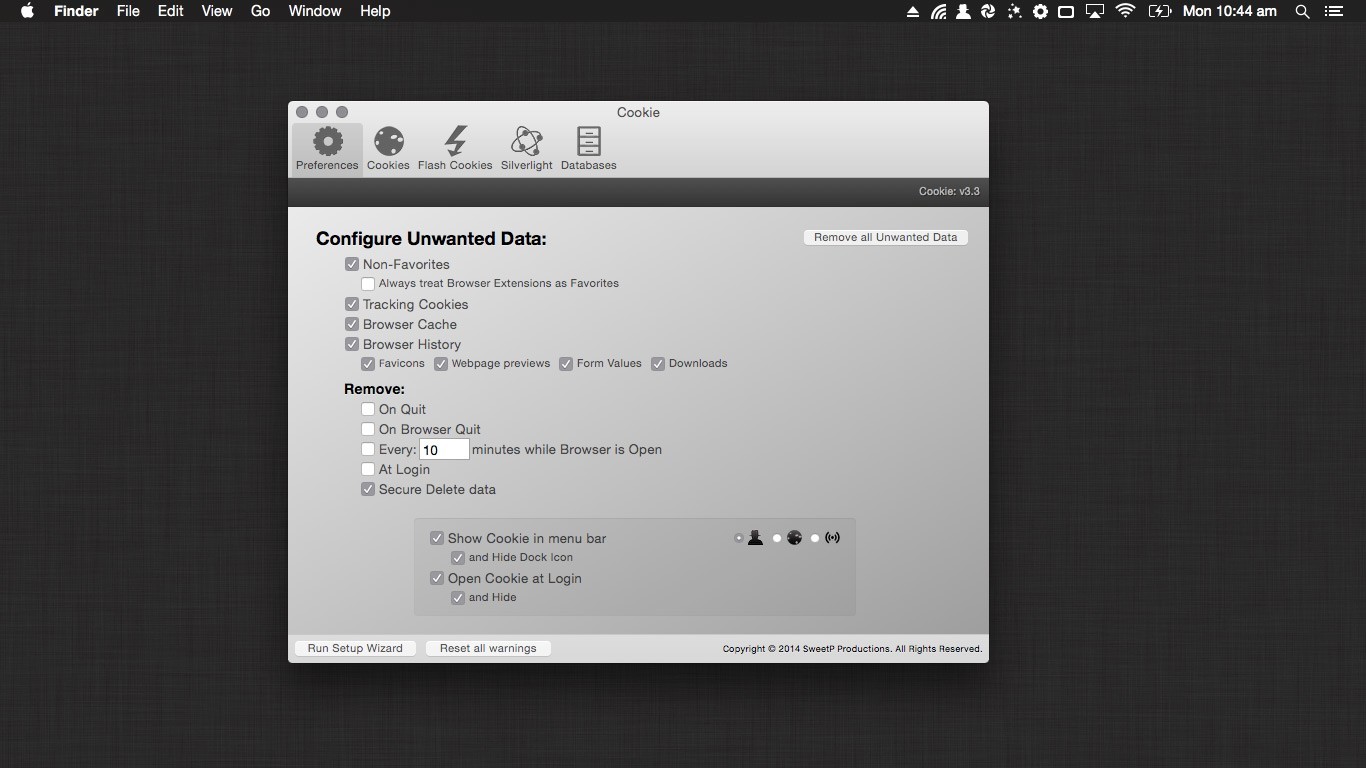Uncheck the Browser Cache checkbox
The image size is (1366, 768).
(x=352, y=324)
